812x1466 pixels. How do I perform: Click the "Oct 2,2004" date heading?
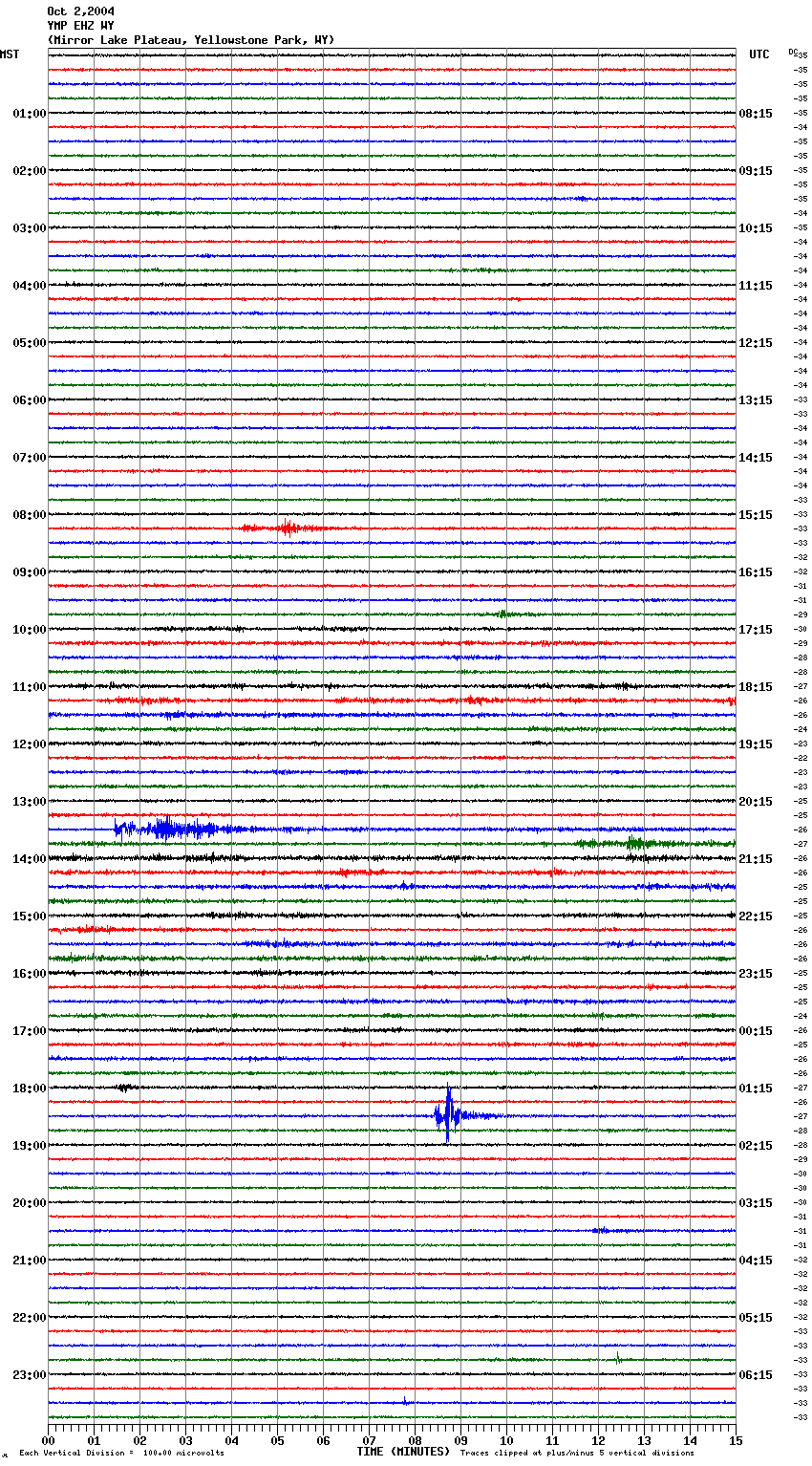click(x=80, y=11)
